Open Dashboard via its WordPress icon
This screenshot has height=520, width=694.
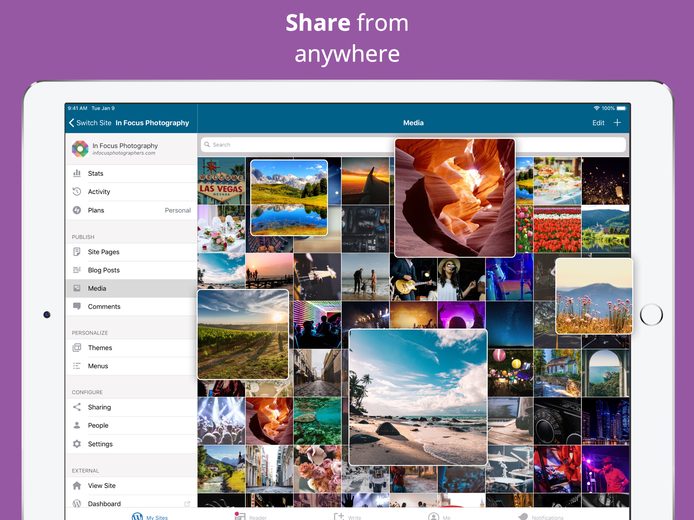pos(77,504)
